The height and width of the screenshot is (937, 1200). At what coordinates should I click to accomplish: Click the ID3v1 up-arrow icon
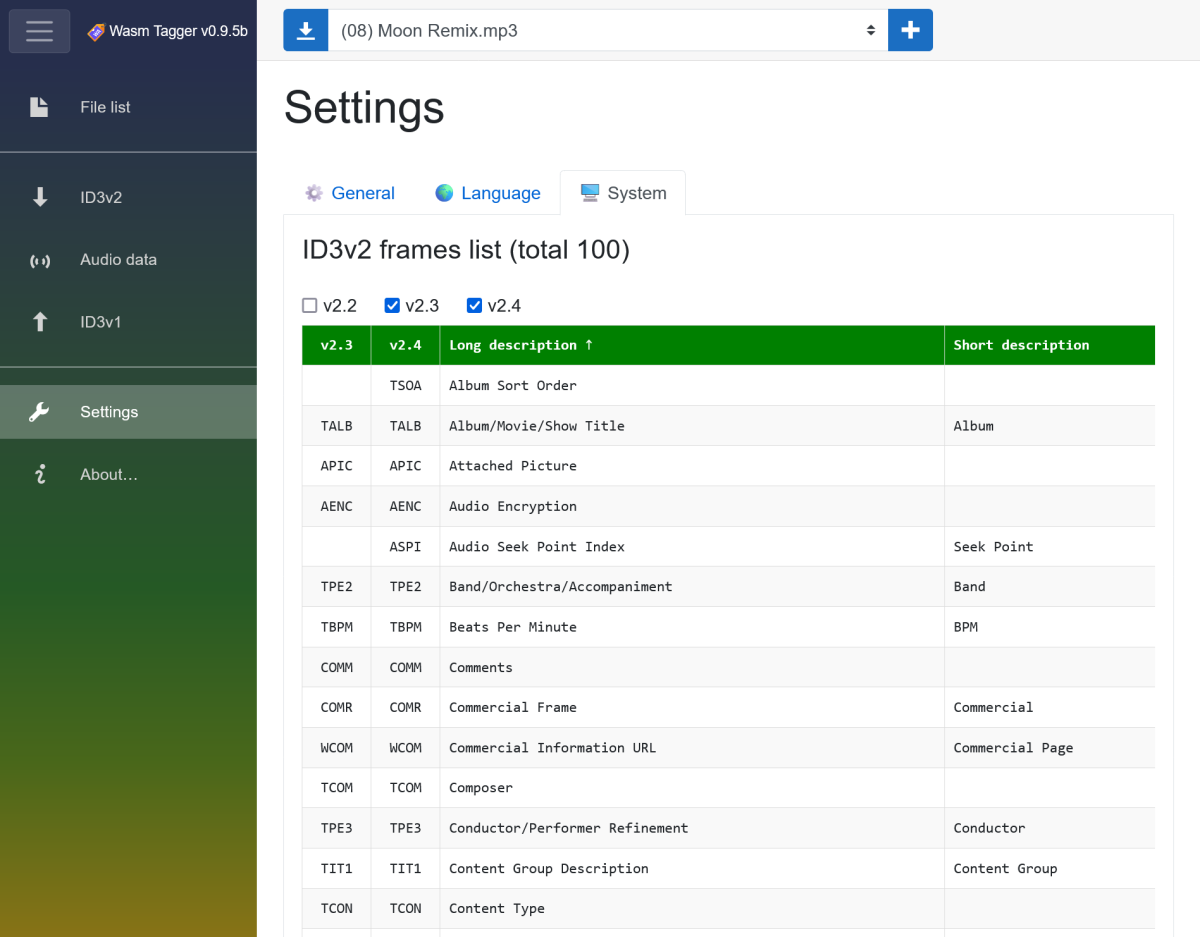(x=40, y=322)
